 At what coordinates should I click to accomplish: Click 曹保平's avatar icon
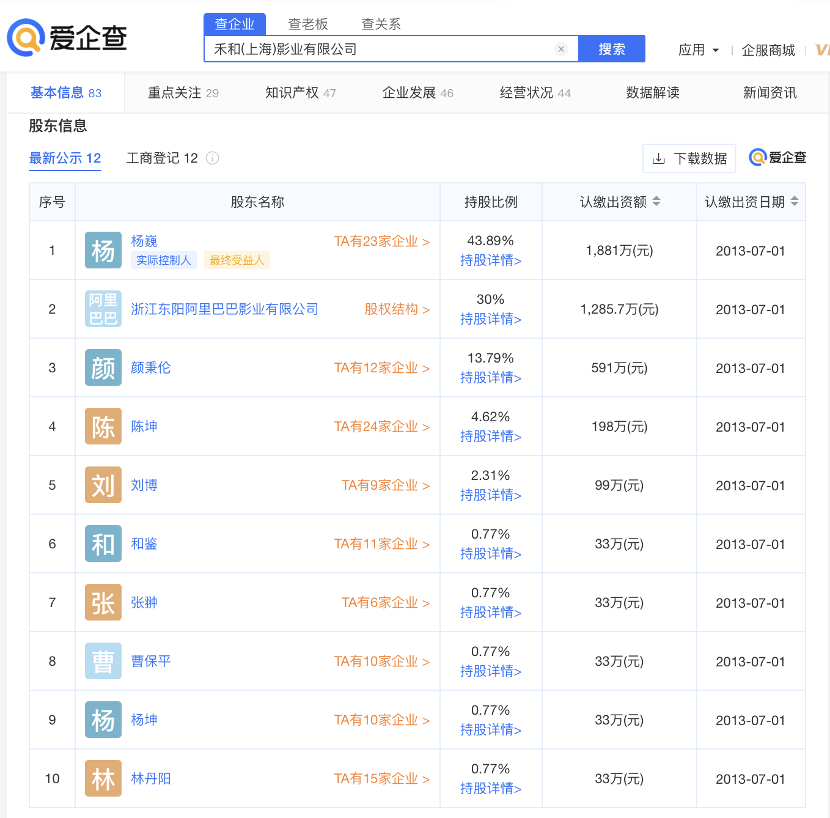(x=104, y=661)
